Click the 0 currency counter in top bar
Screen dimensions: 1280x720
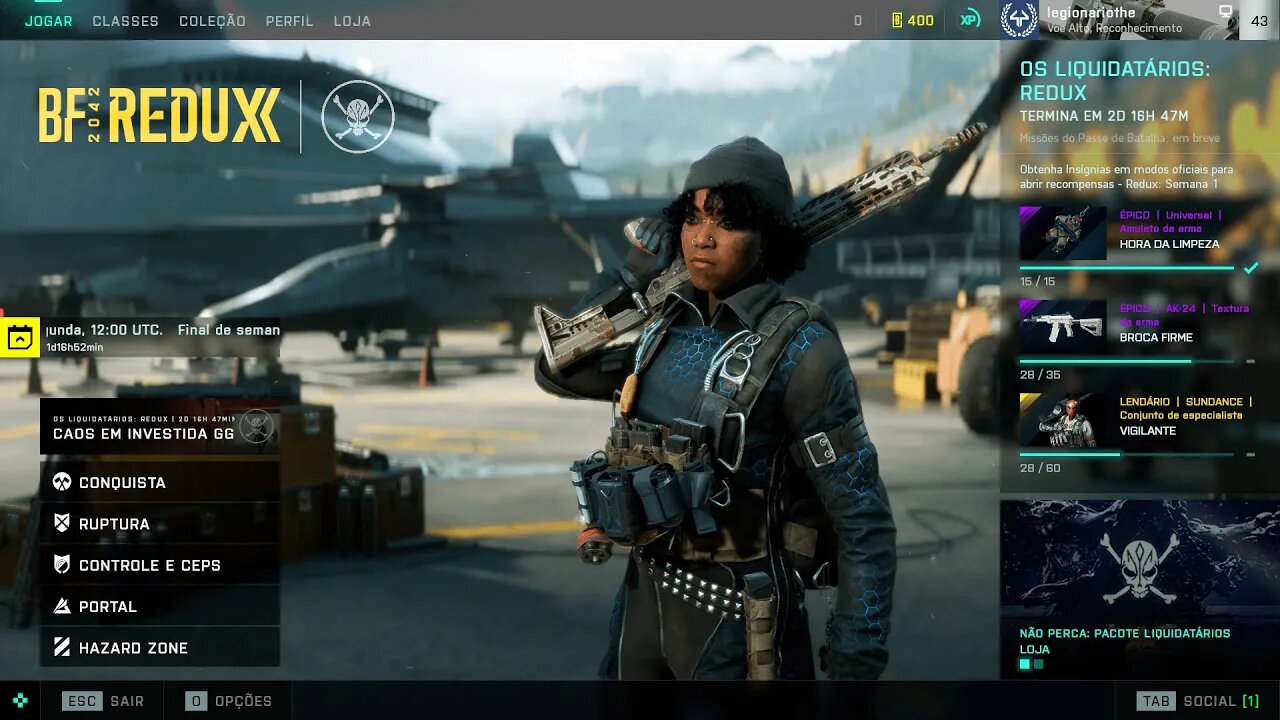tap(858, 21)
